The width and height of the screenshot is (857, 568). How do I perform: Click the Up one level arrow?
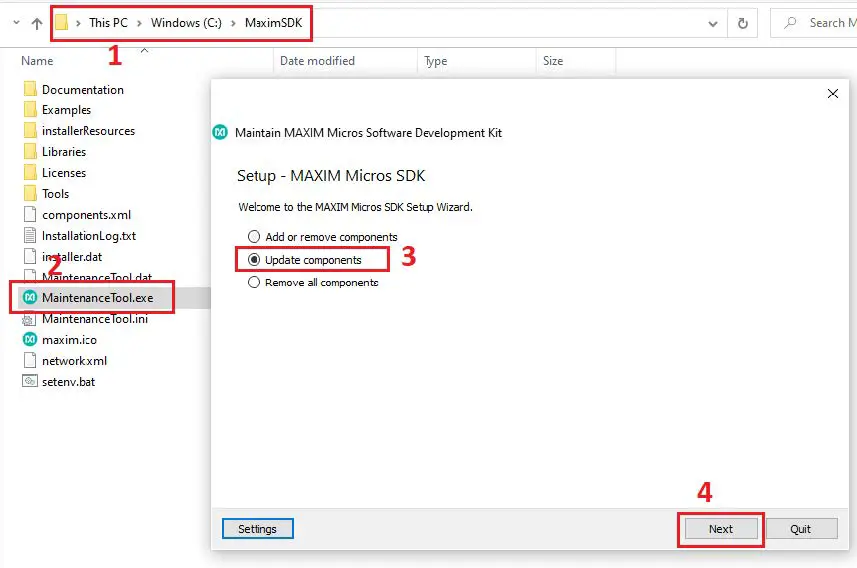37,24
